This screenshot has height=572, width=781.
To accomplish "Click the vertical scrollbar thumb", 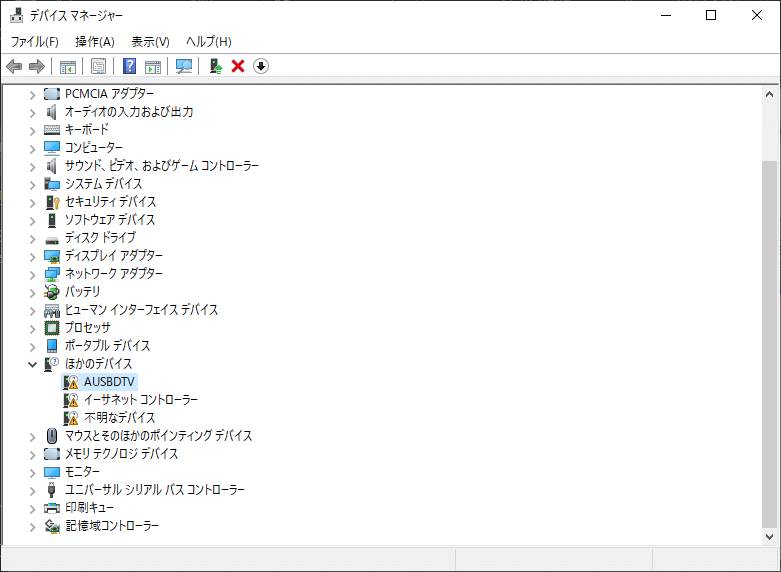I will (x=769, y=344).
